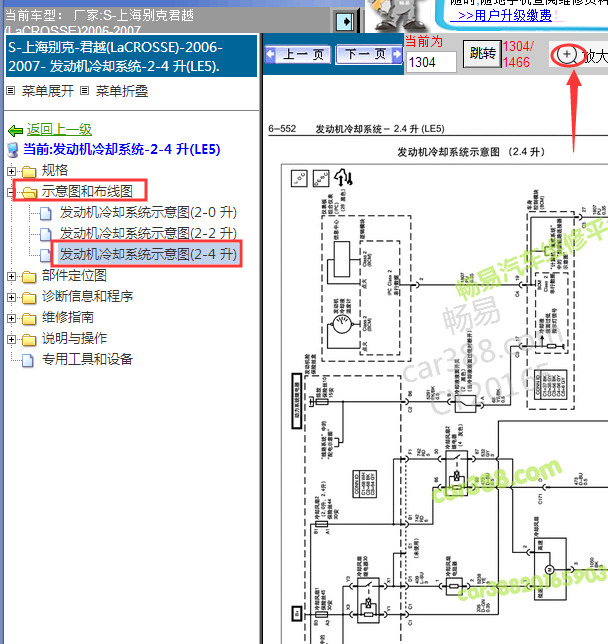Click the page icon beside 2-0 升 entry
Viewport: 608px width, 644px height.
46,214
